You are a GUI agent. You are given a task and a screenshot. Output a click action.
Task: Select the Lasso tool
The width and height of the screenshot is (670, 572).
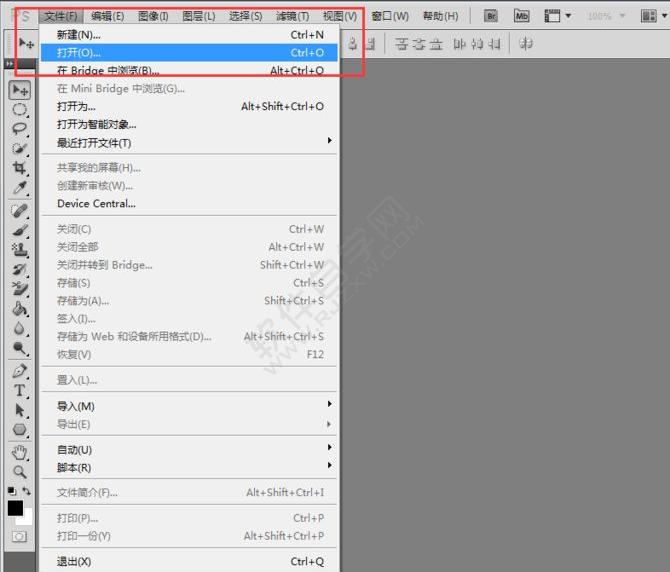[20, 129]
